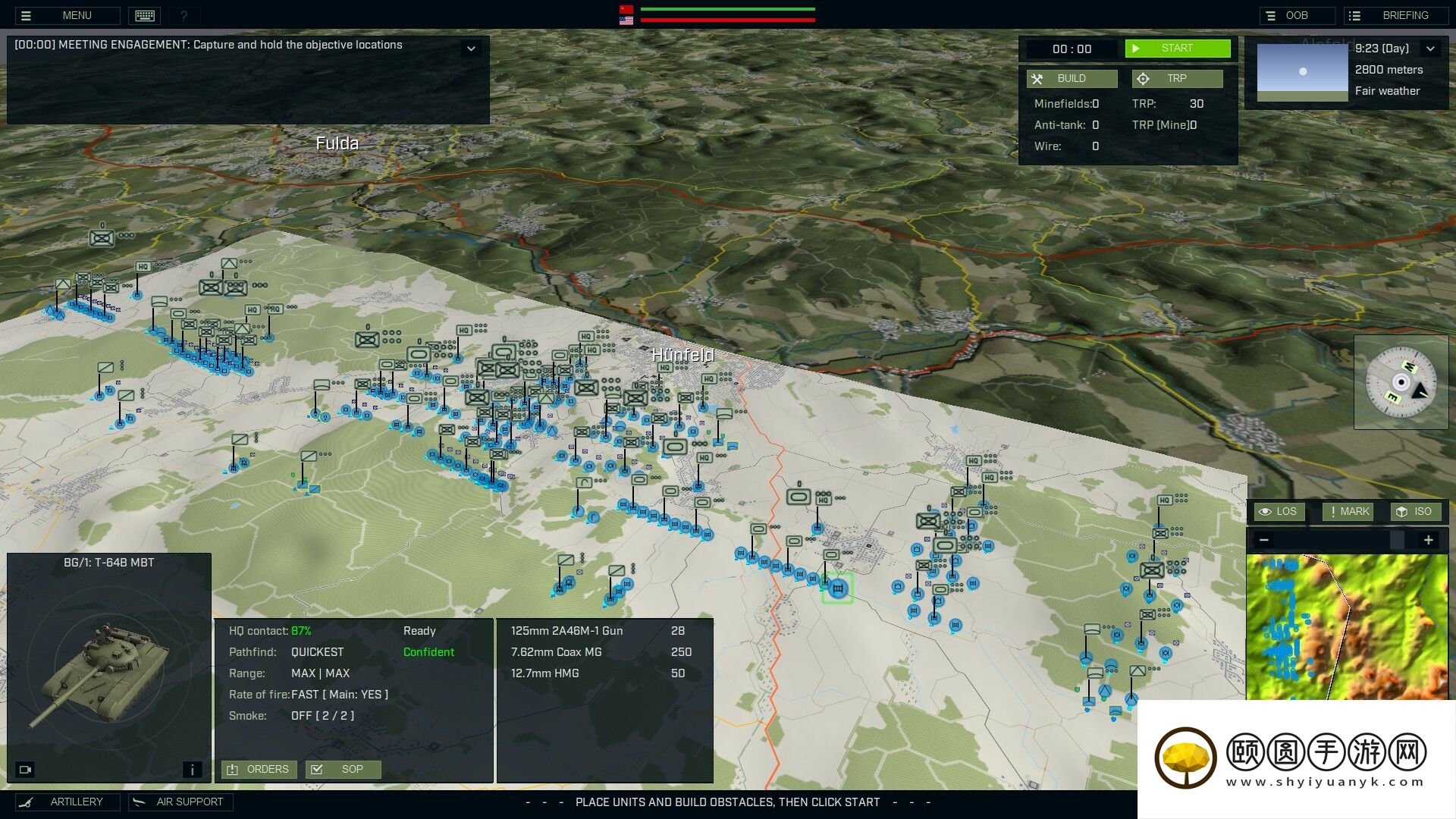Image resolution: width=1456 pixels, height=819 pixels.
Task: Select the TRP target reference tool
Action: (1177, 79)
